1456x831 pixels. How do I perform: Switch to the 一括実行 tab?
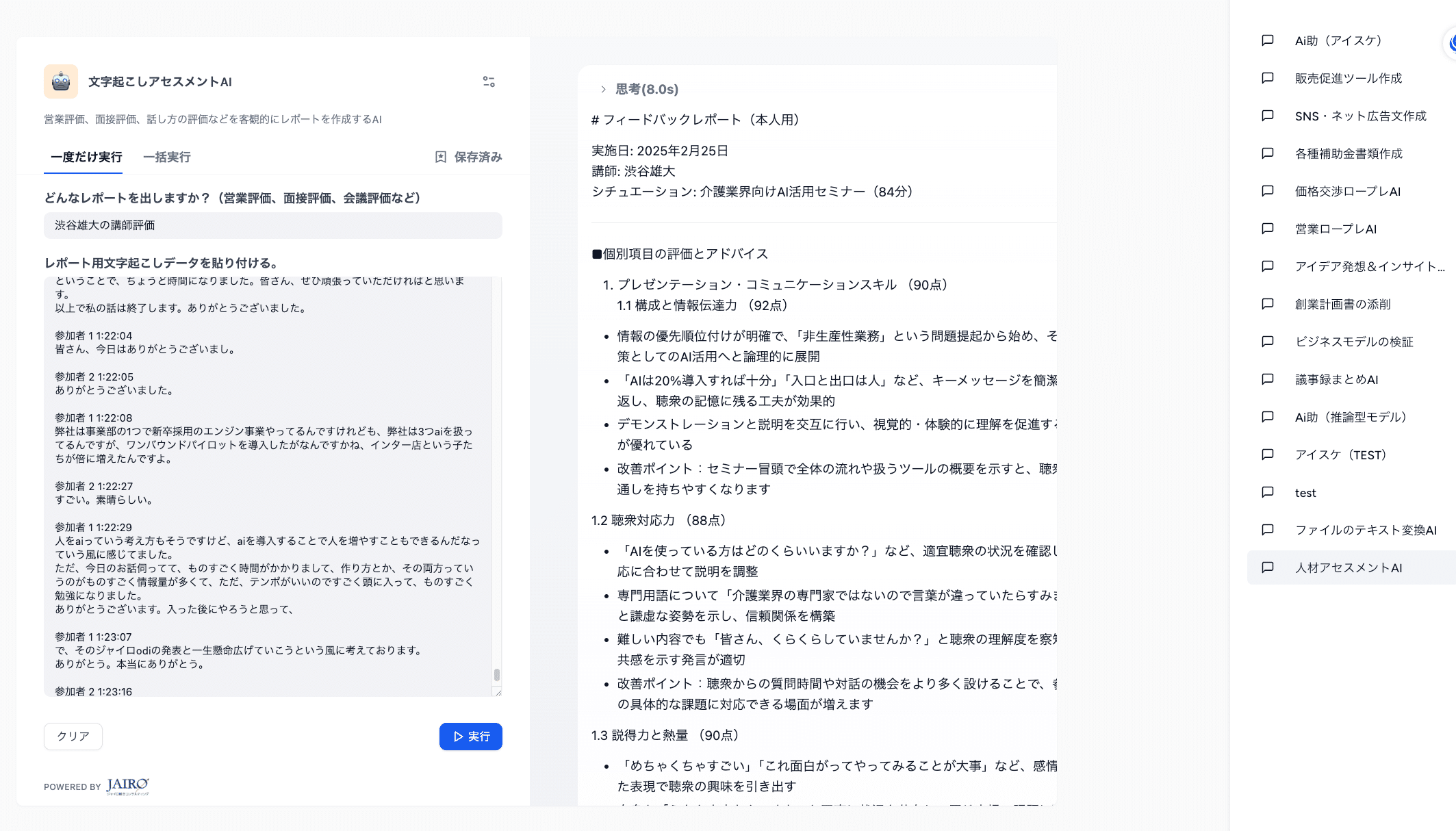166,157
